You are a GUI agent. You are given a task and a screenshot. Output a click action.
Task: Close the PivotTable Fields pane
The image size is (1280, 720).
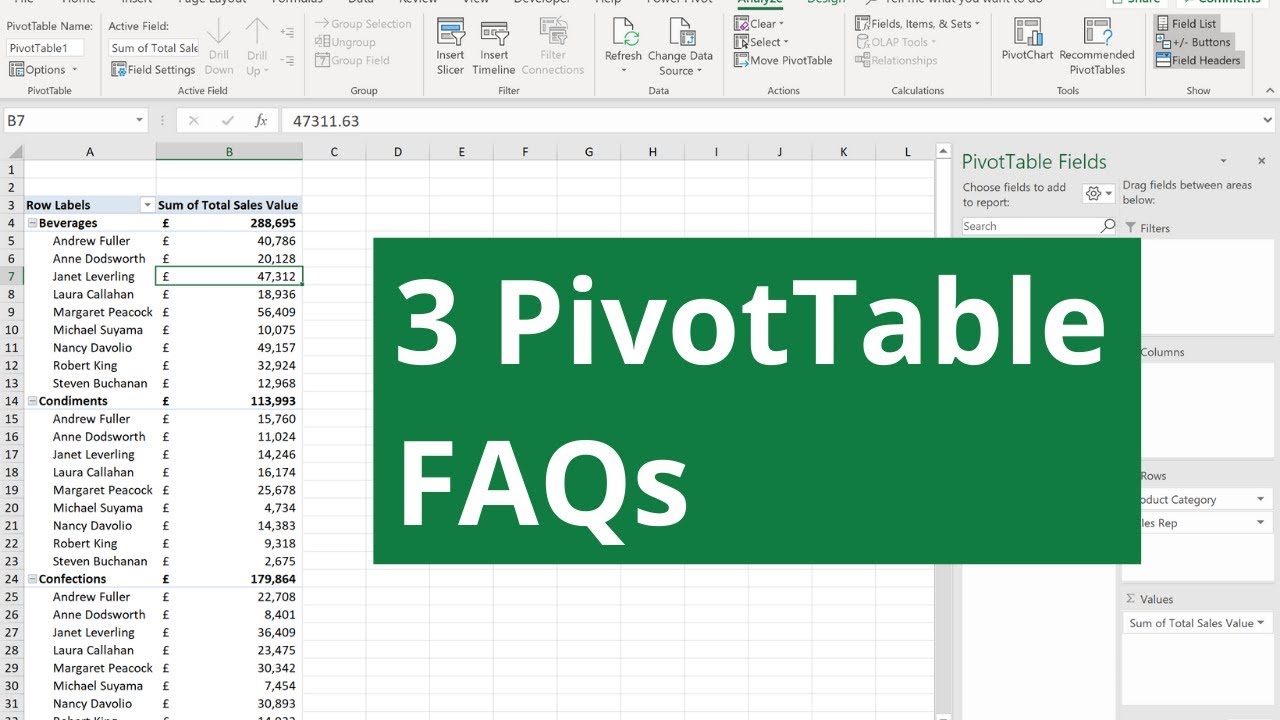coord(1261,161)
